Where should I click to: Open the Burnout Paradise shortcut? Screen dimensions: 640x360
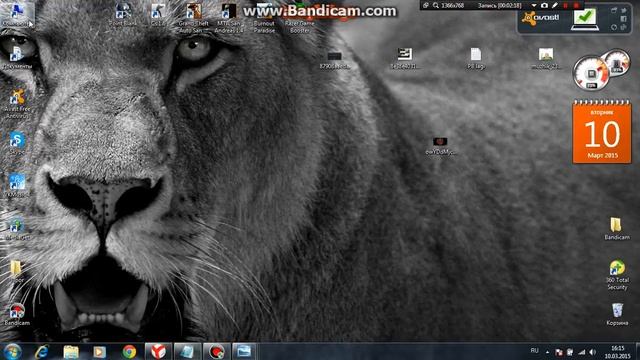tap(264, 18)
